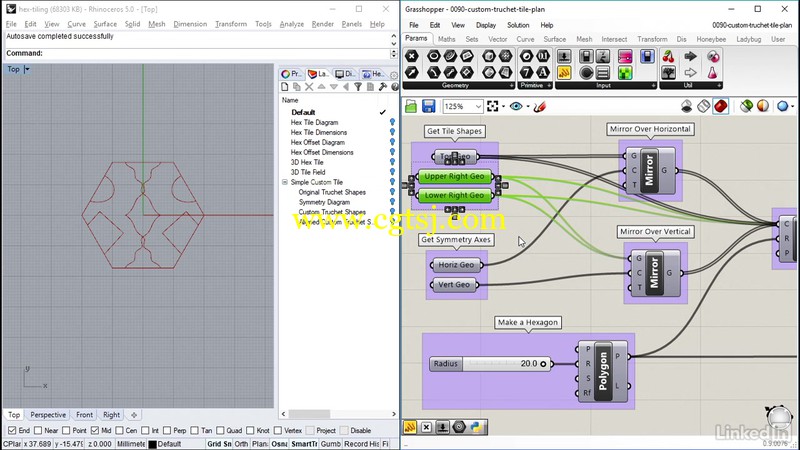Toggle visibility bulb of 3D Hex Tile
This screenshot has width=800, height=450.
point(392,162)
